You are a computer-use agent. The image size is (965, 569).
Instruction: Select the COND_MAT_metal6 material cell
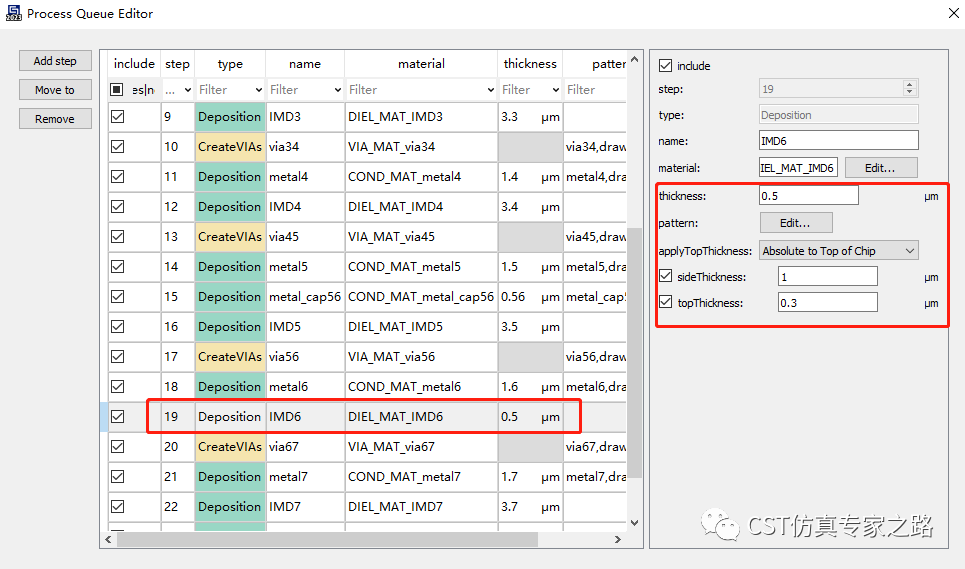(x=421, y=386)
